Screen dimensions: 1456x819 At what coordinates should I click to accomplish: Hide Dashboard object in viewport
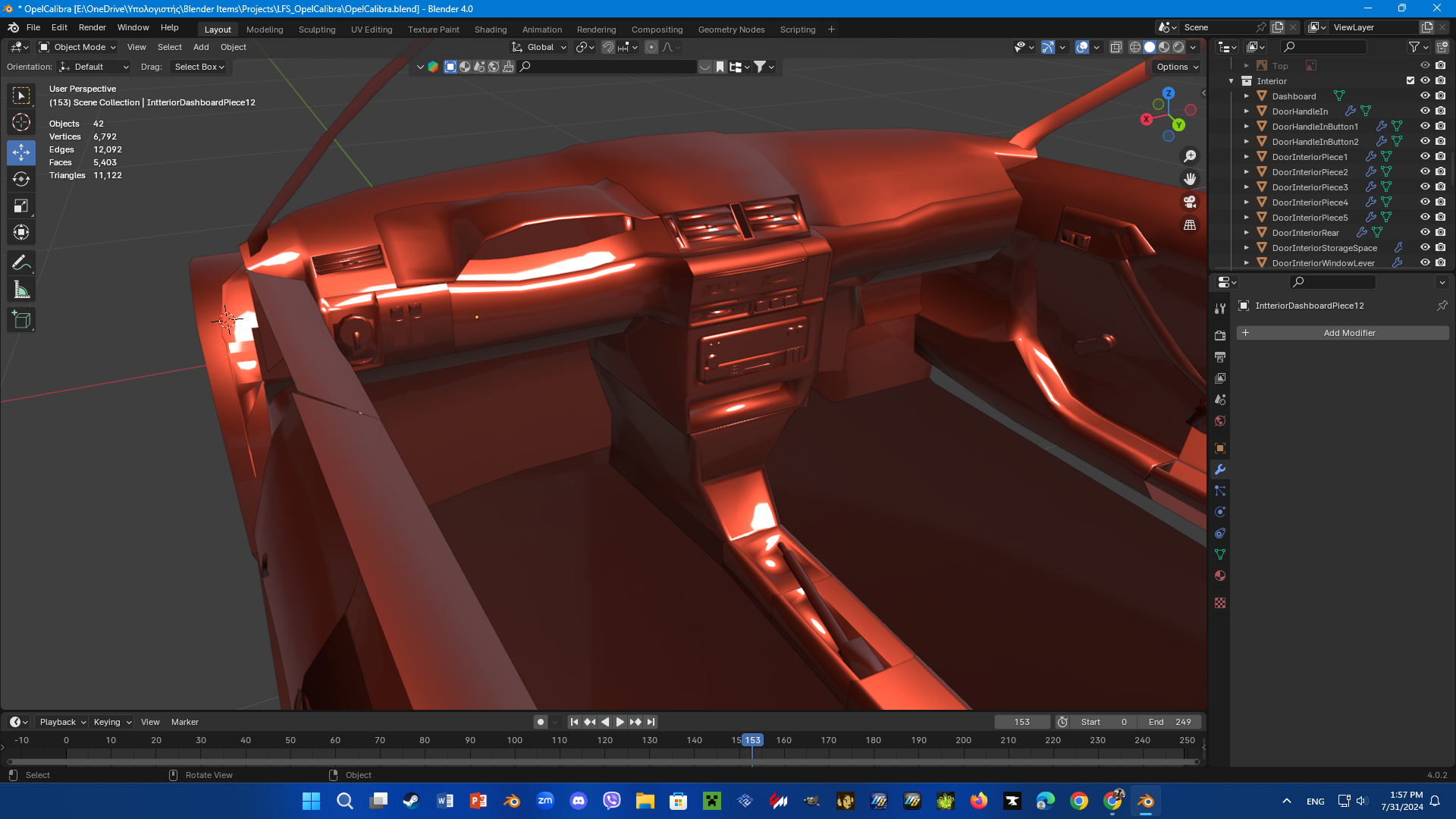coord(1425,96)
